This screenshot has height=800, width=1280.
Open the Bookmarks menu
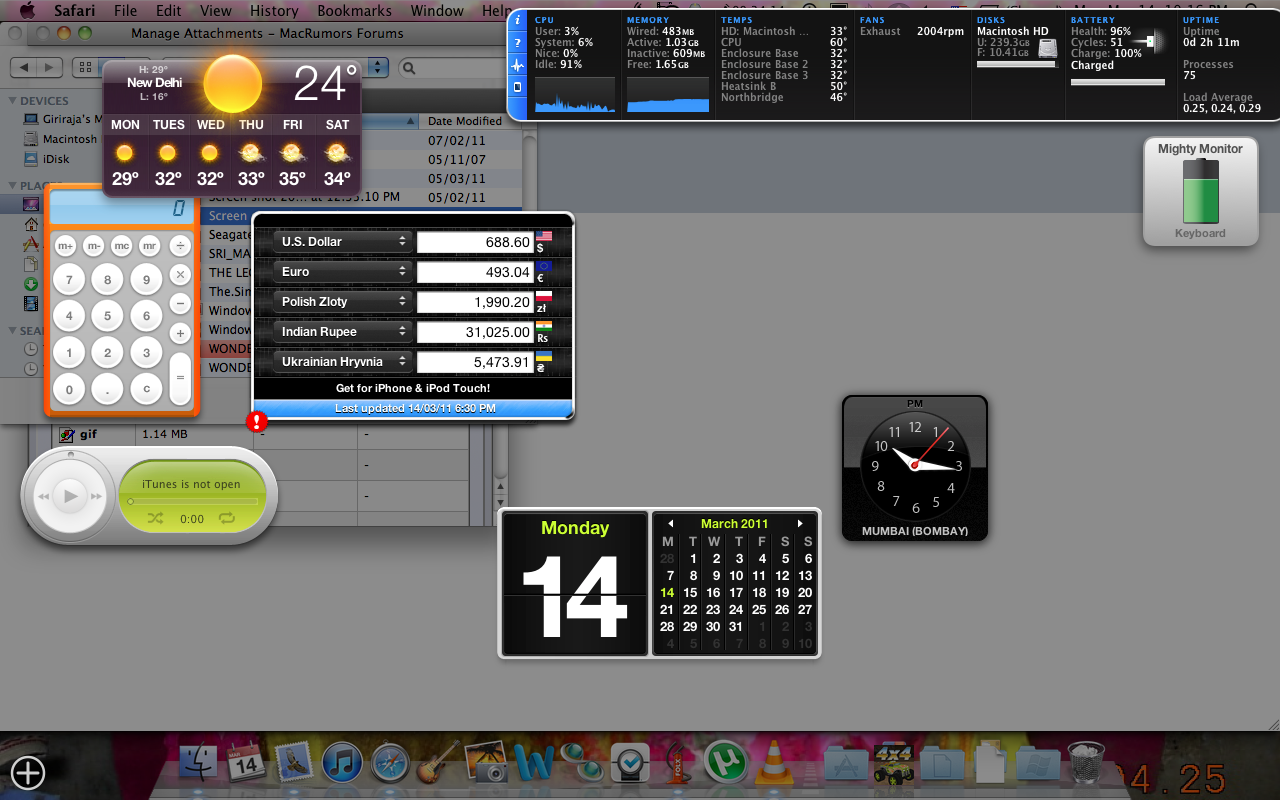coord(353,11)
